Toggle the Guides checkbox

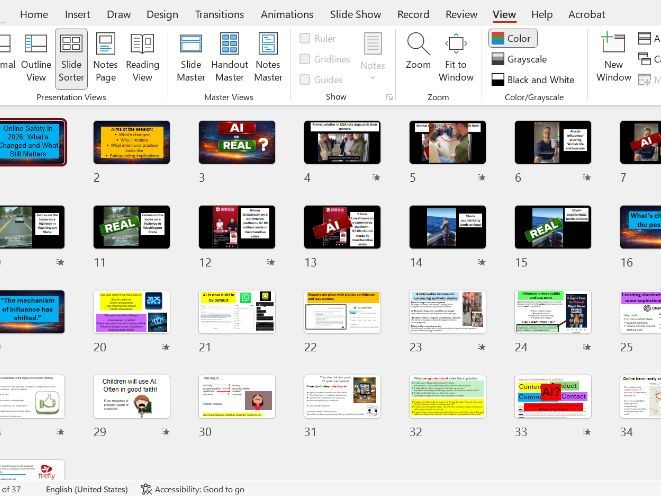click(305, 80)
